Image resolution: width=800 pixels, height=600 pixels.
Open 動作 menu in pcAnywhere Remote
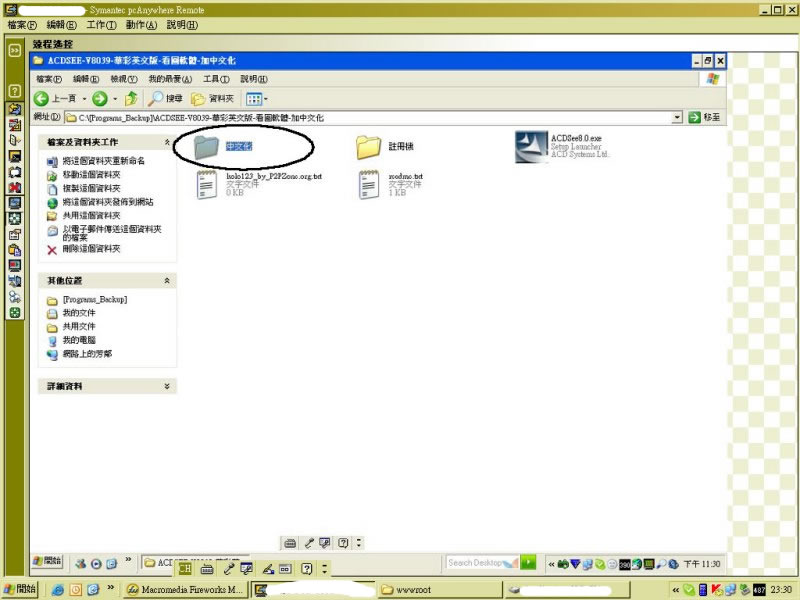pos(141,25)
